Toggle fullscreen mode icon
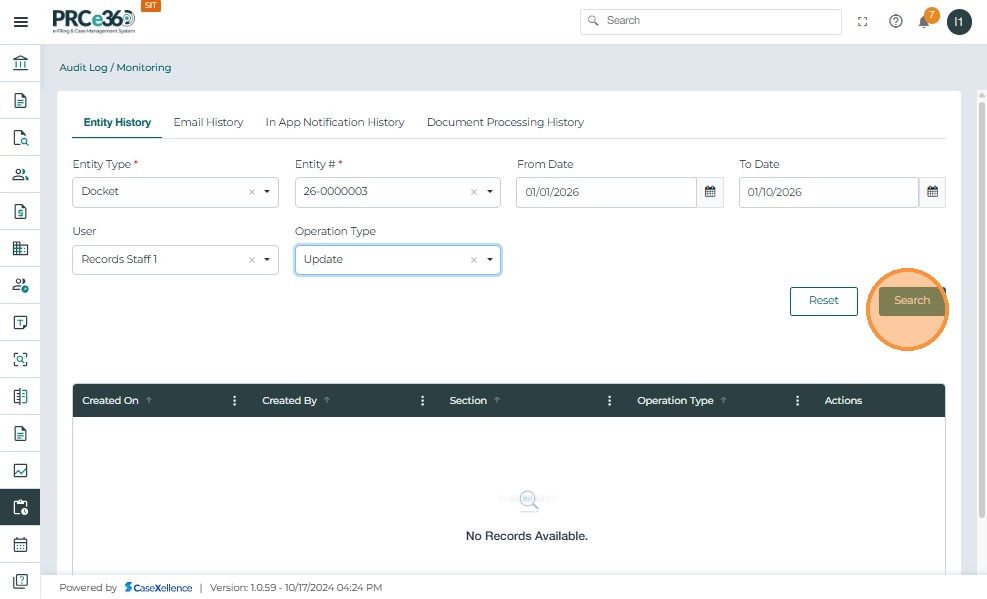Screen dimensions: 987x599 coord(863,22)
